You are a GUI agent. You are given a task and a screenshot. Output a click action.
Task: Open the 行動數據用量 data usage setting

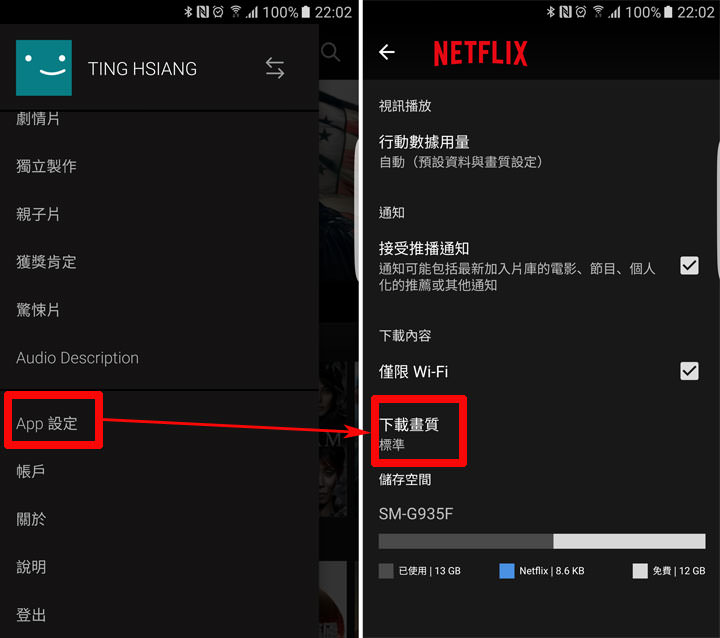(541, 151)
